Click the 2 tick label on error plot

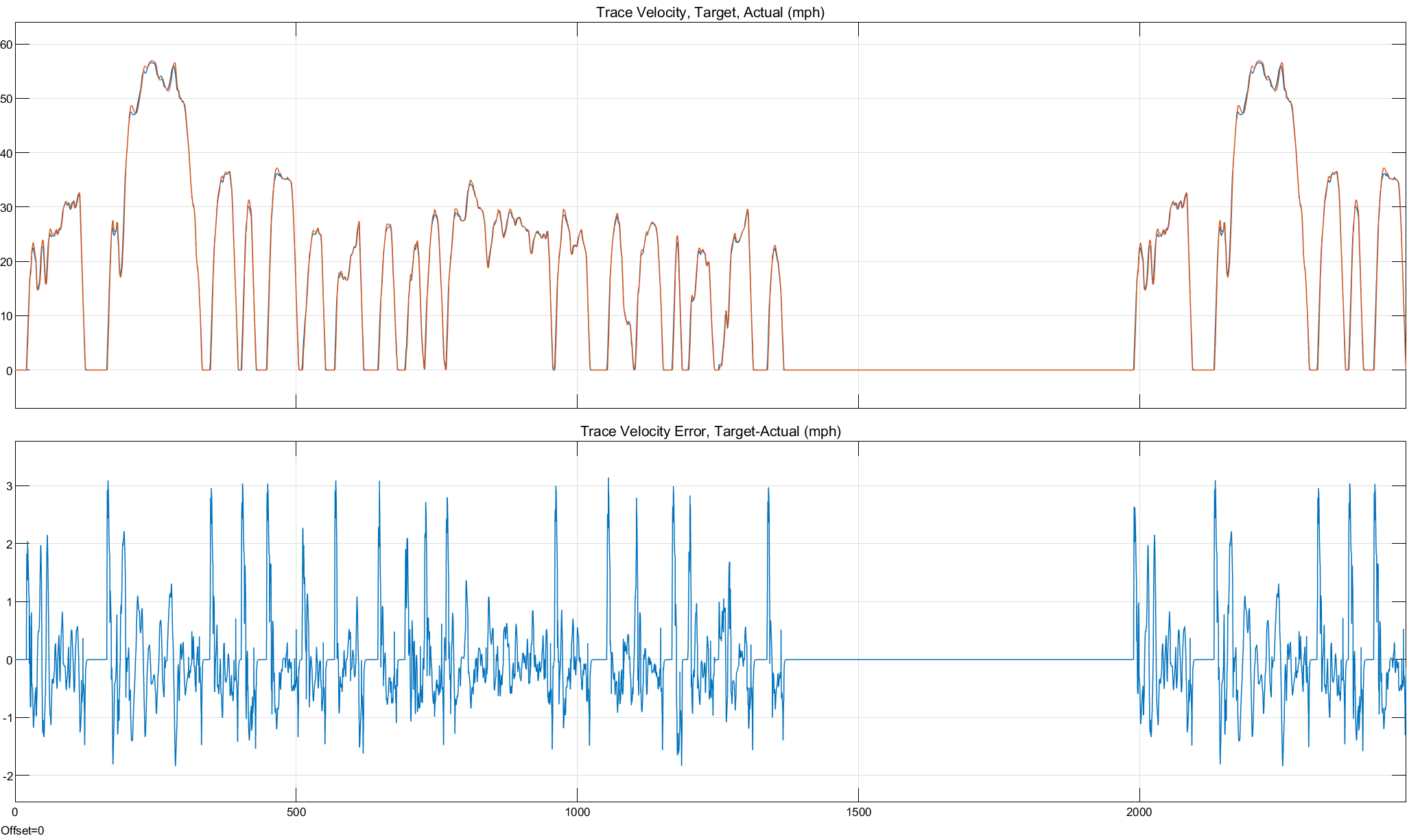9,544
